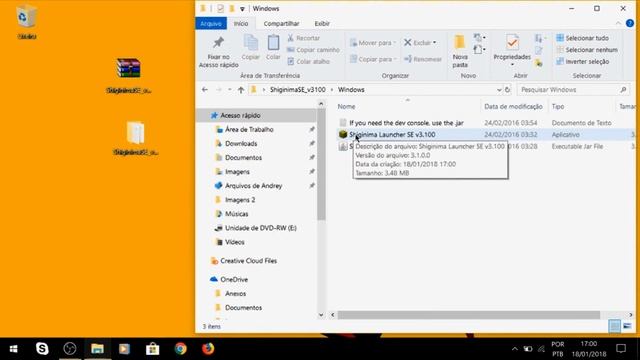The image size is (640, 360).
Task: Open Arquivos de Andrey folder
Action: coord(253,186)
